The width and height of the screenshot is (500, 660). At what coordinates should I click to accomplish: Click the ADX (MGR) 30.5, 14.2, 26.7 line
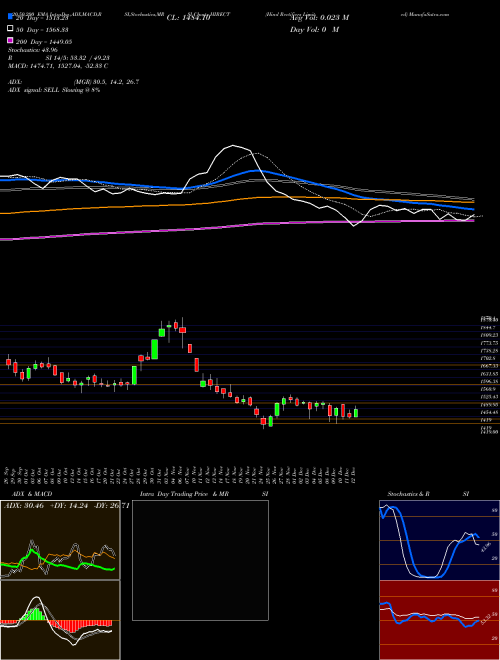74,82
